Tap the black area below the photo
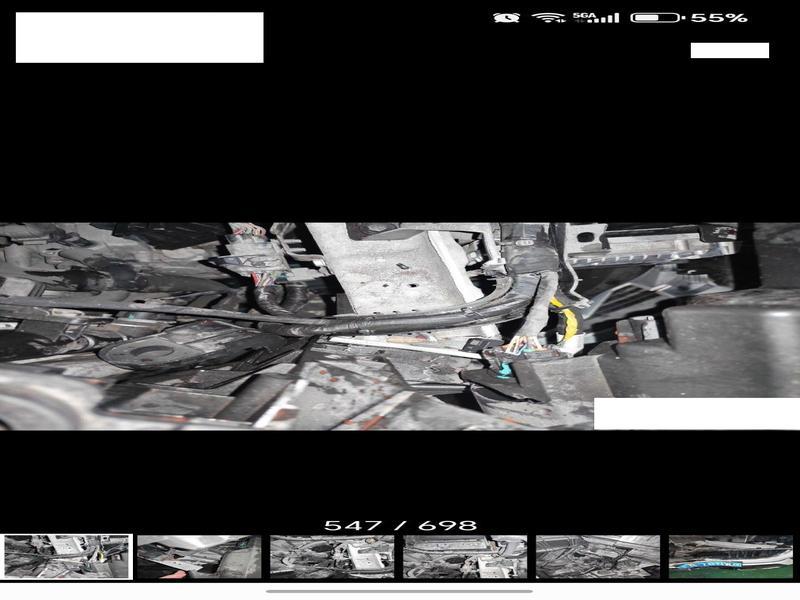The width and height of the screenshot is (800, 600). tap(400, 475)
